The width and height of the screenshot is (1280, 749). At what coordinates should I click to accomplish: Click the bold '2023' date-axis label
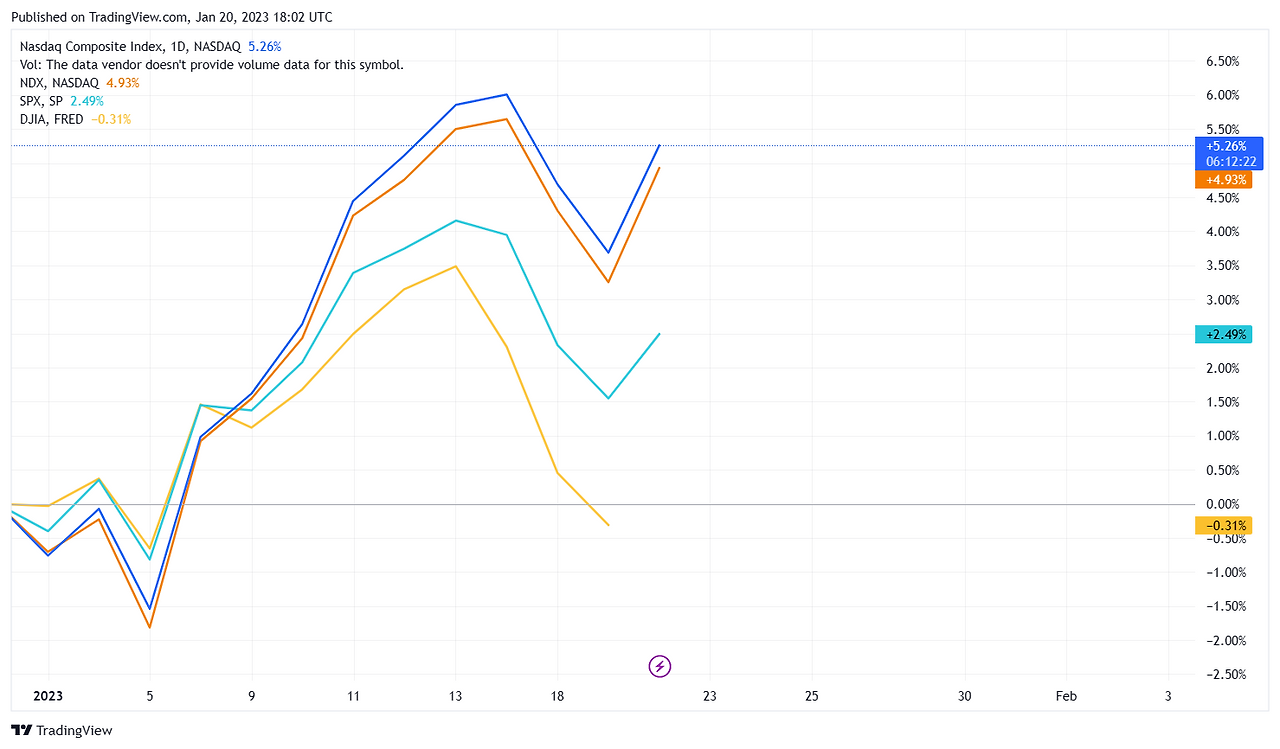(x=48, y=696)
